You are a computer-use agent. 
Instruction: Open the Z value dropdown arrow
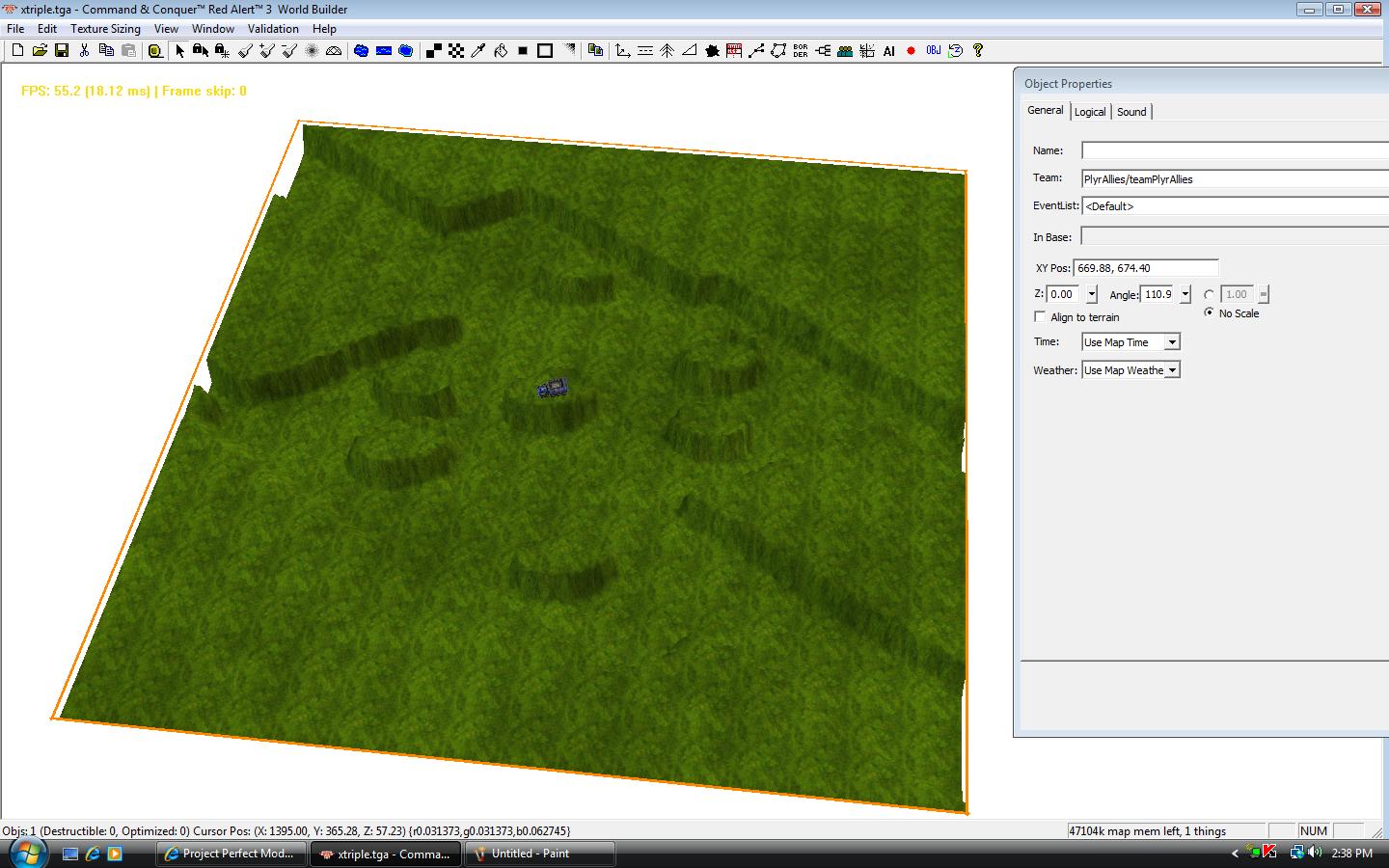pyautogui.click(x=1091, y=294)
